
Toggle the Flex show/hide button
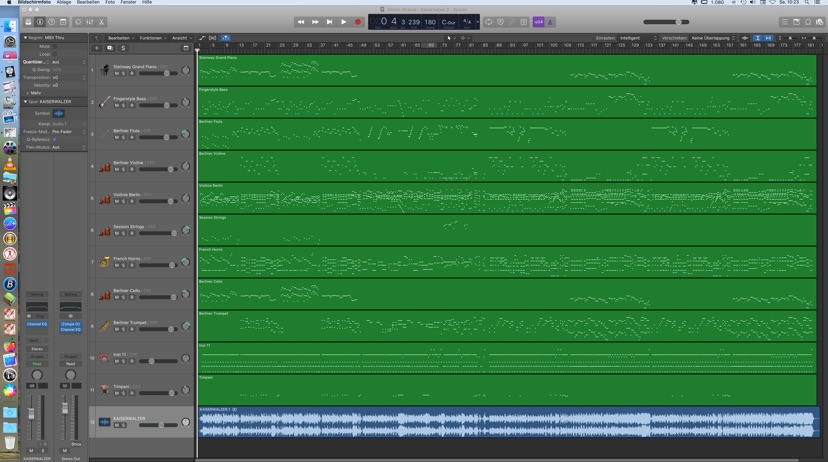213,38
